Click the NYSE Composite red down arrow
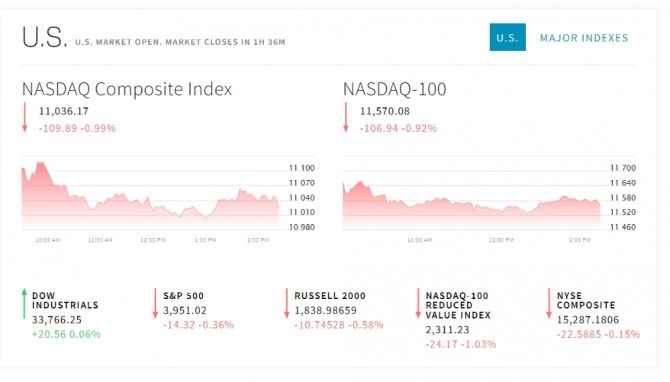 [549, 303]
